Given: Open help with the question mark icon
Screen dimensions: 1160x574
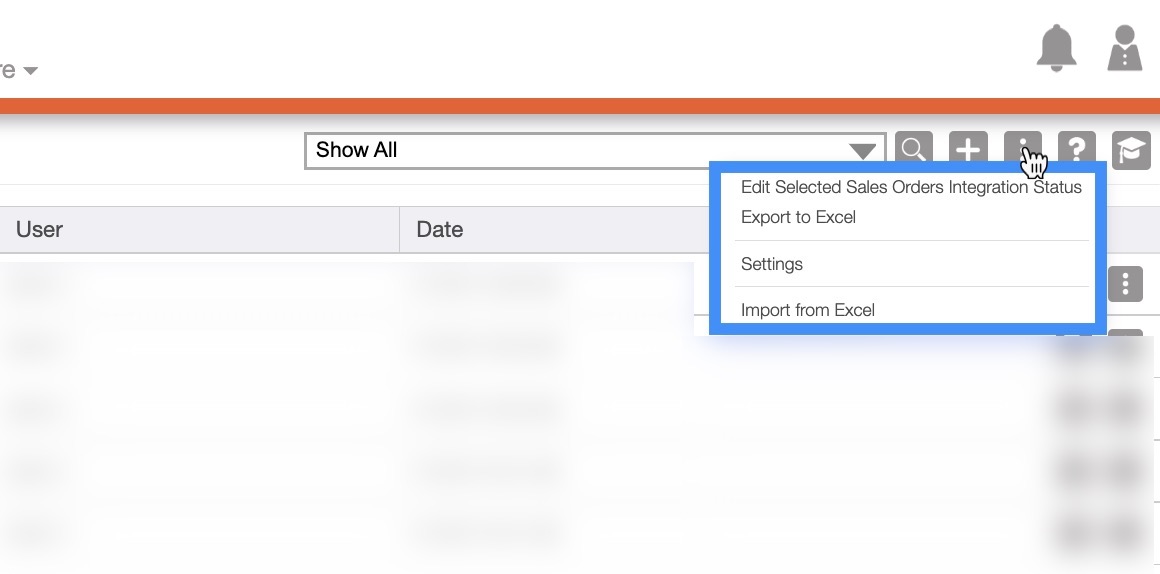Looking at the screenshot, I should coord(1076,150).
